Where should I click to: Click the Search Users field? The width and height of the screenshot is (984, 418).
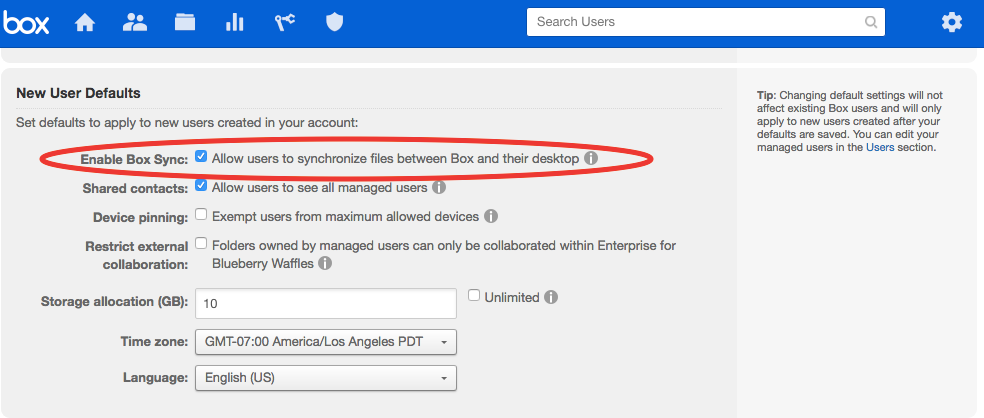pos(706,22)
